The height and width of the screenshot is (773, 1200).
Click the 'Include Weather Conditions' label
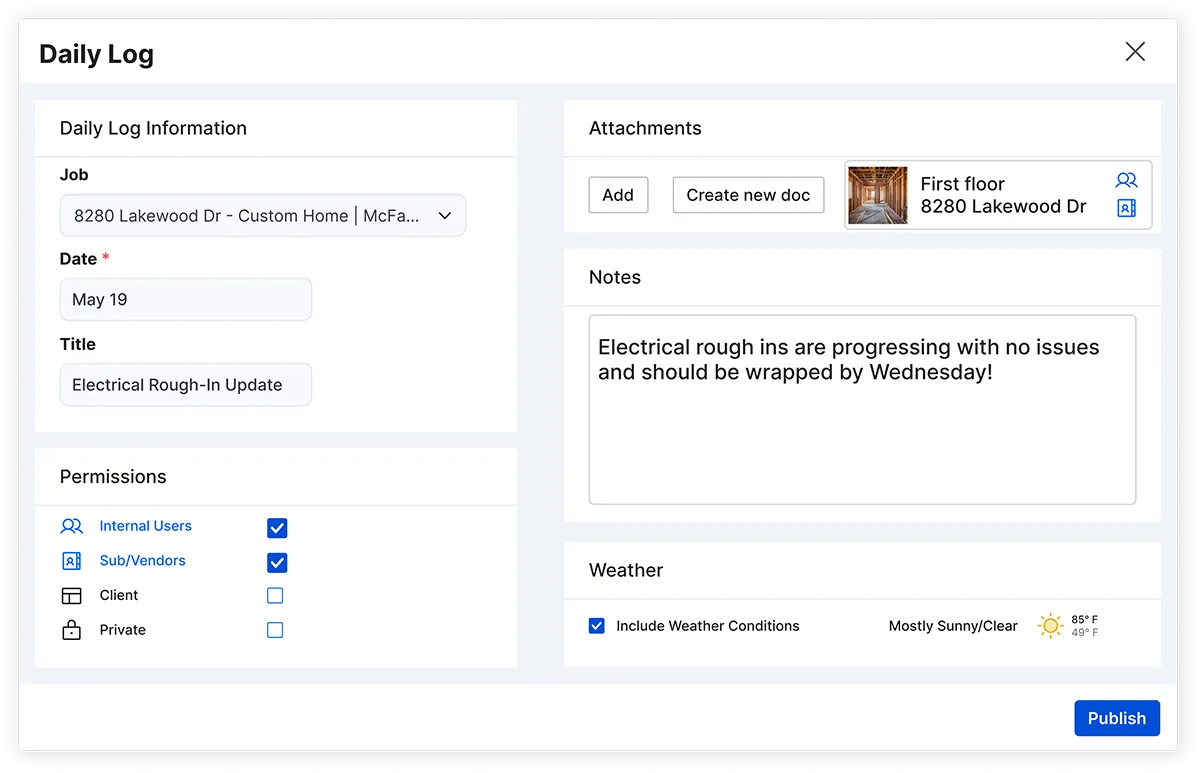tap(708, 626)
